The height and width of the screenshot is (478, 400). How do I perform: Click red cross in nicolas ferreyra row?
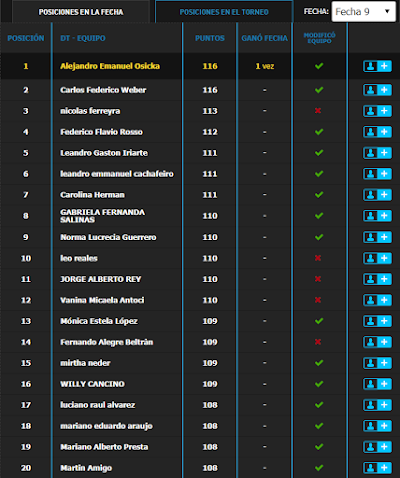[318, 111]
